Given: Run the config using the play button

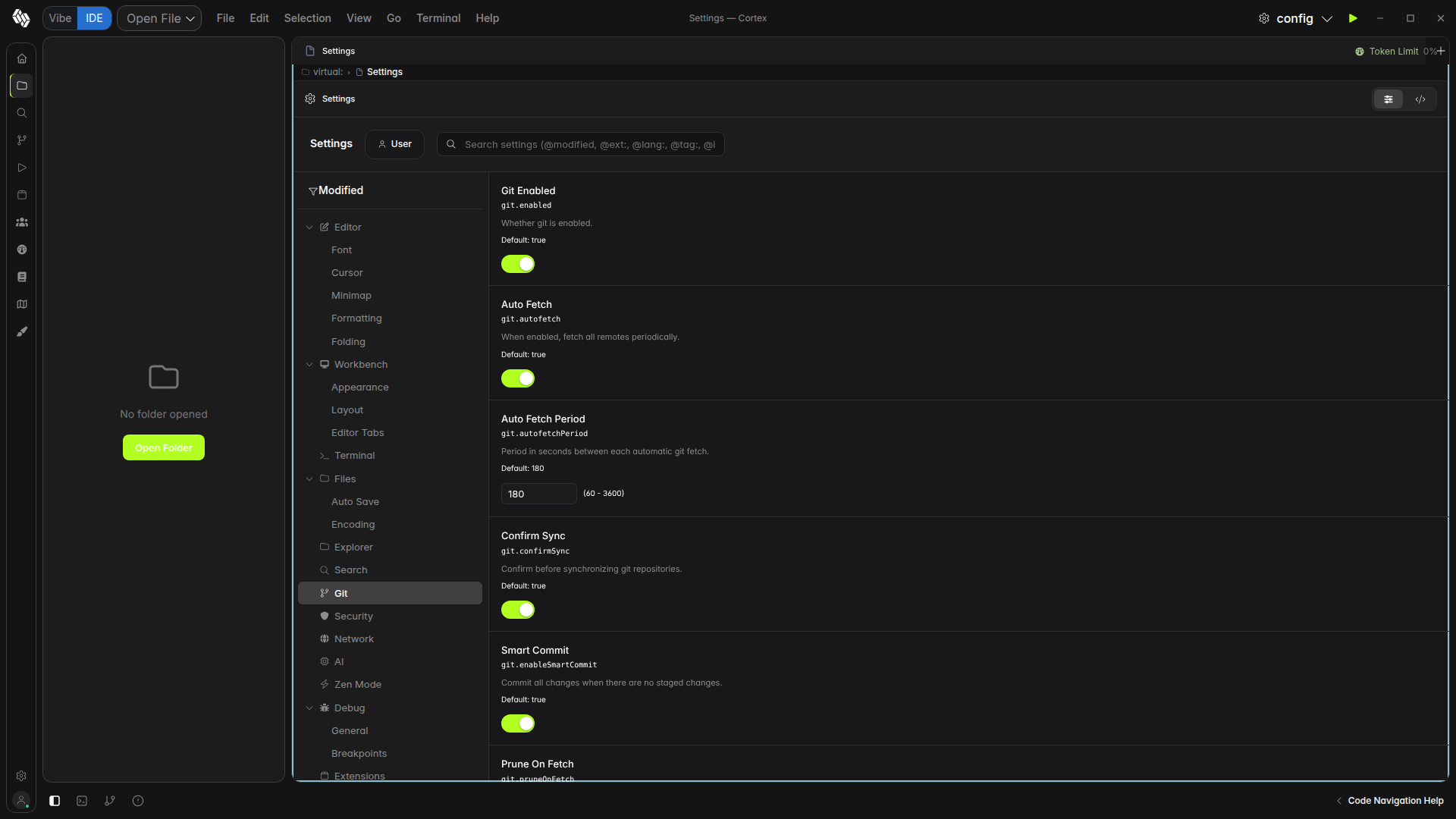Looking at the screenshot, I should pos(1353,17).
